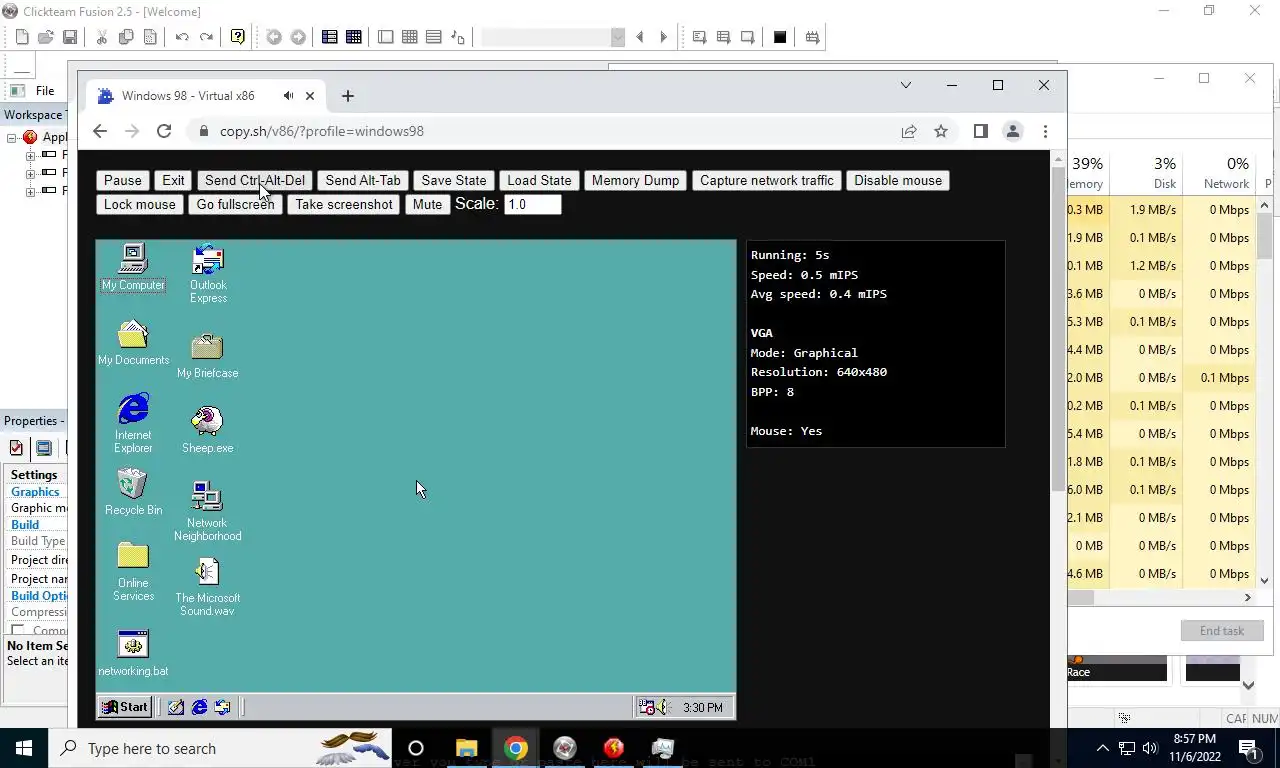Select Network Neighborhood desktop icon
The image size is (1280, 768).
tap(207, 511)
